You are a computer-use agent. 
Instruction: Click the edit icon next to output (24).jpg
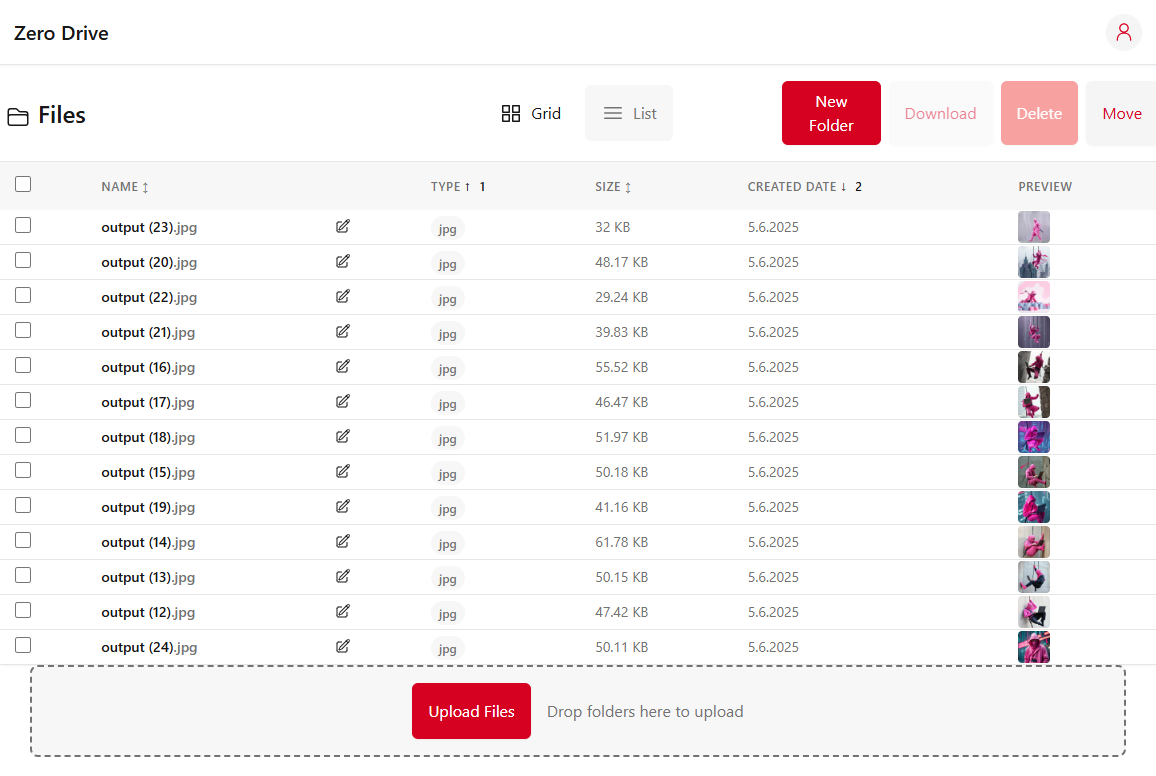(343, 646)
